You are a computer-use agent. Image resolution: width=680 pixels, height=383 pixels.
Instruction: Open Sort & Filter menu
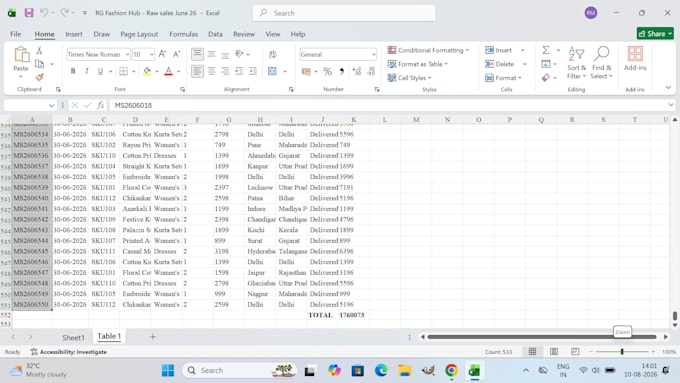(x=576, y=63)
